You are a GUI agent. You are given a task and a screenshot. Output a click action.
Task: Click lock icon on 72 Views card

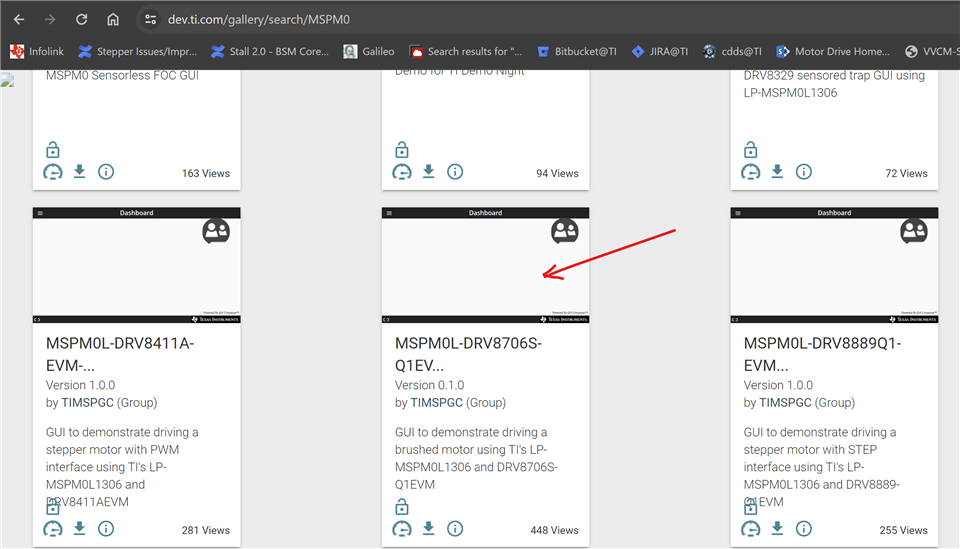click(751, 149)
